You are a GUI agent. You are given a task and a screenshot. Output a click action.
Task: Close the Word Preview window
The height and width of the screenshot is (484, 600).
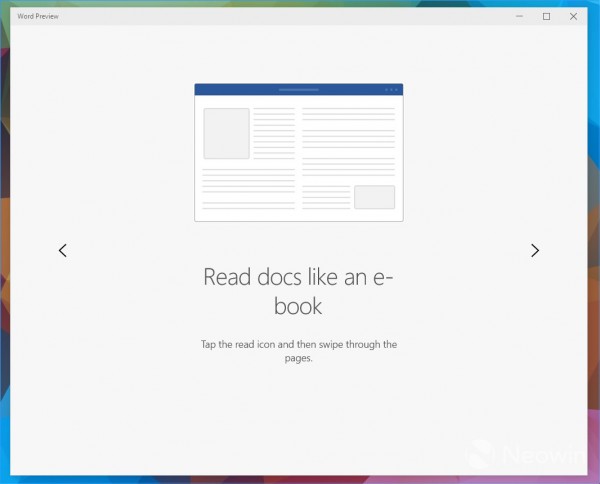573,16
